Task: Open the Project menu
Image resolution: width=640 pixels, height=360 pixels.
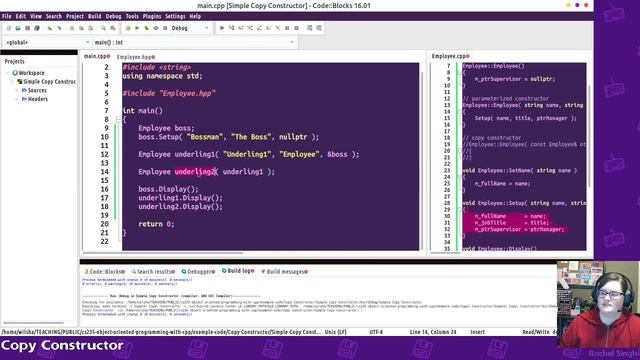Action: click(x=75, y=16)
